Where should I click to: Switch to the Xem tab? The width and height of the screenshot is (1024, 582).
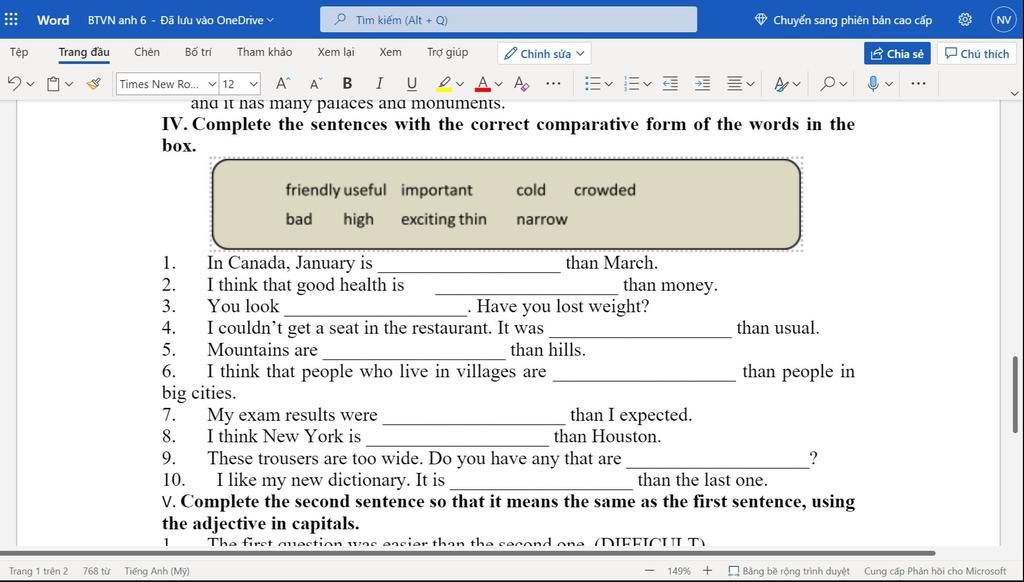pyautogui.click(x=391, y=52)
